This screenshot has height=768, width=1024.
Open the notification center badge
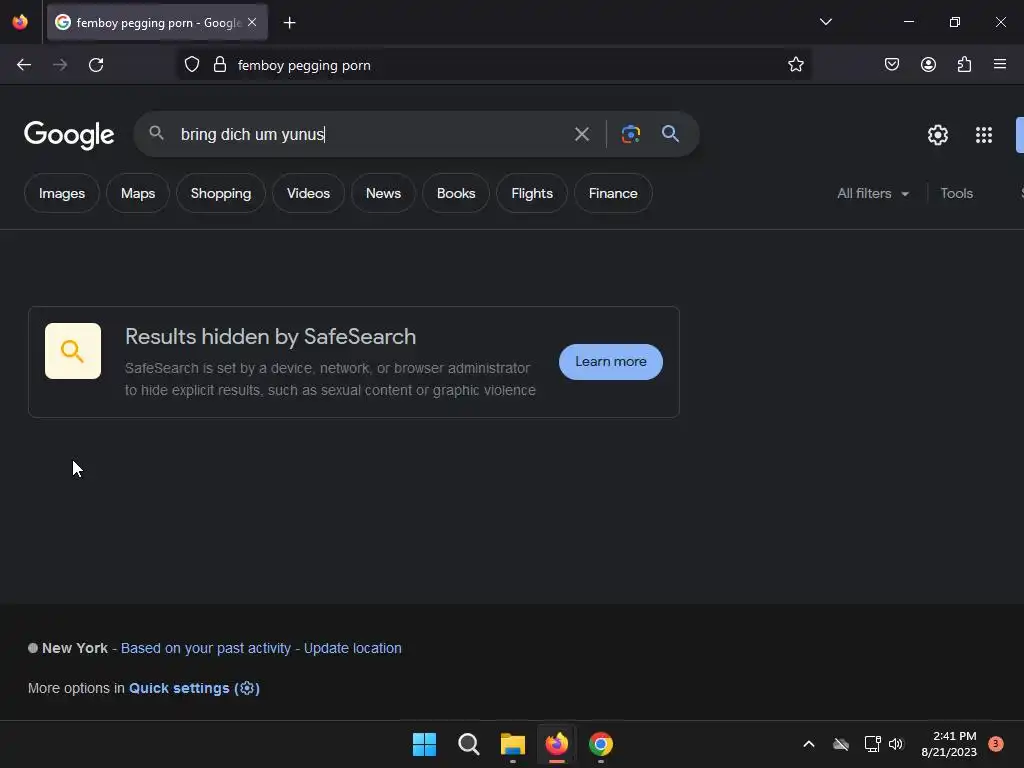pyautogui.click(x=996, y=744)
